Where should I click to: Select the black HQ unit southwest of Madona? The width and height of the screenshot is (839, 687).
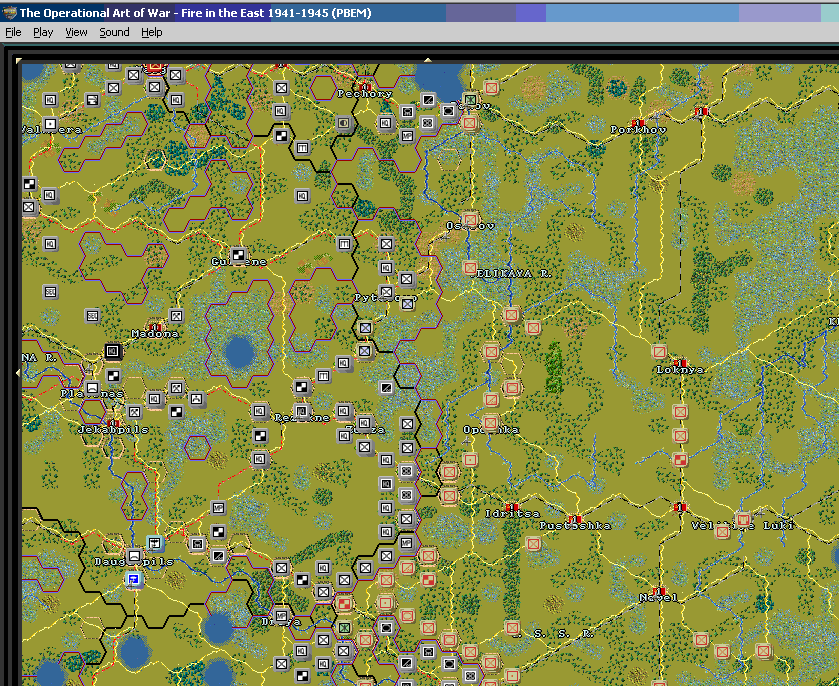tap(113, 351)
